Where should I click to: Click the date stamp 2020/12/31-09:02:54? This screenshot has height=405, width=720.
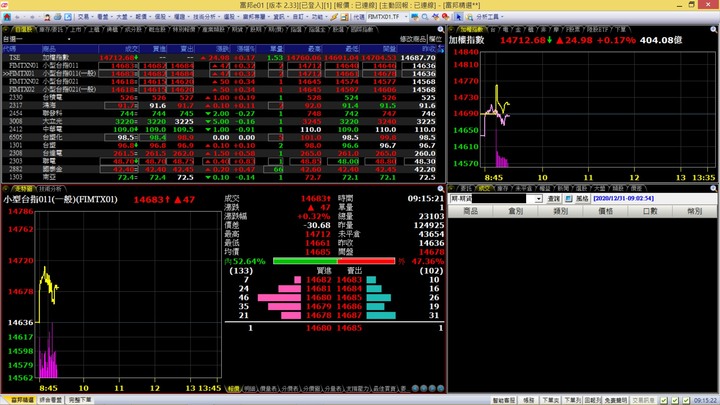coord(623,198)
